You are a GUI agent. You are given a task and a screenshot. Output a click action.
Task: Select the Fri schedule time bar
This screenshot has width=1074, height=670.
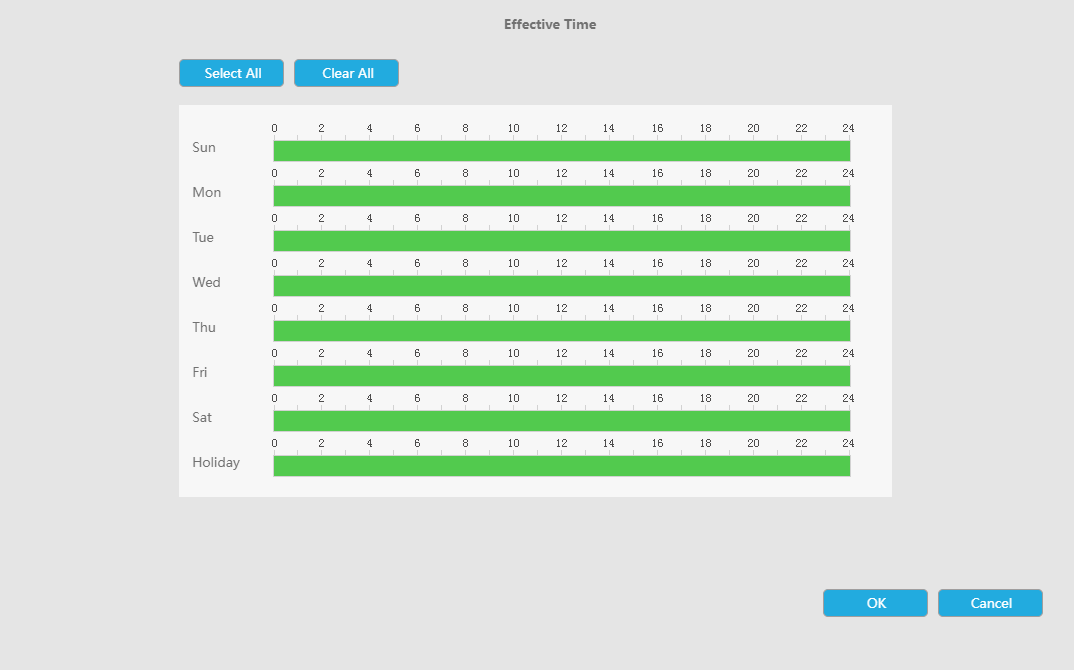[x=562, y=376]
